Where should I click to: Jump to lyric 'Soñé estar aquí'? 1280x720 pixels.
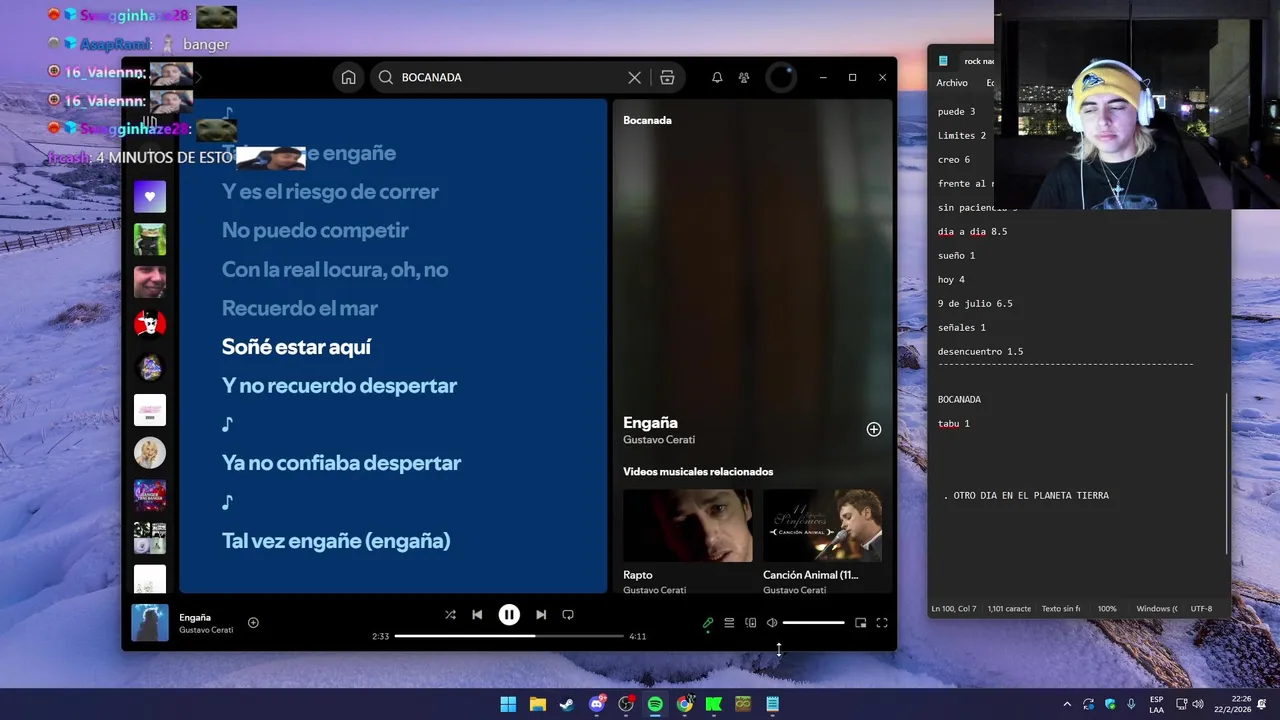pos(296,347)
